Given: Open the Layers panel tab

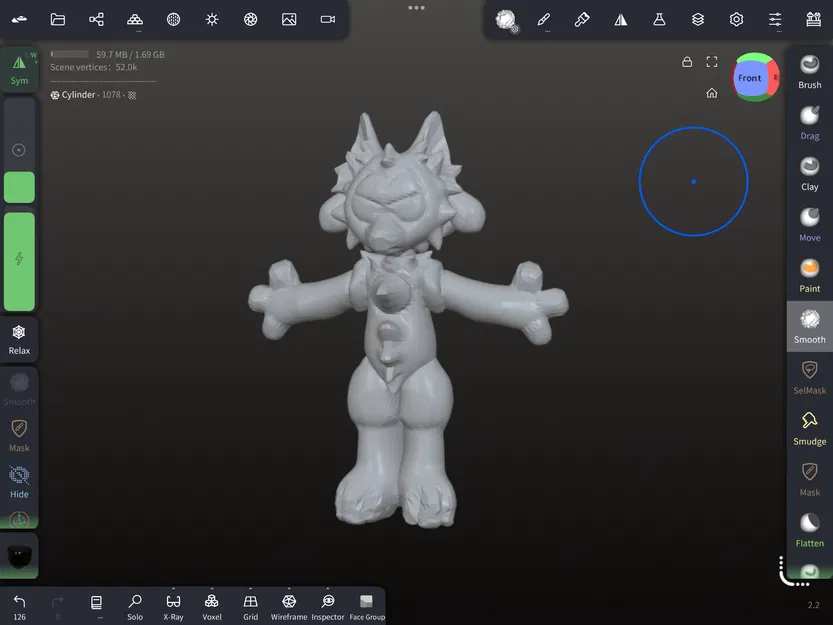Looking at the screenshot, I should 697,19.
